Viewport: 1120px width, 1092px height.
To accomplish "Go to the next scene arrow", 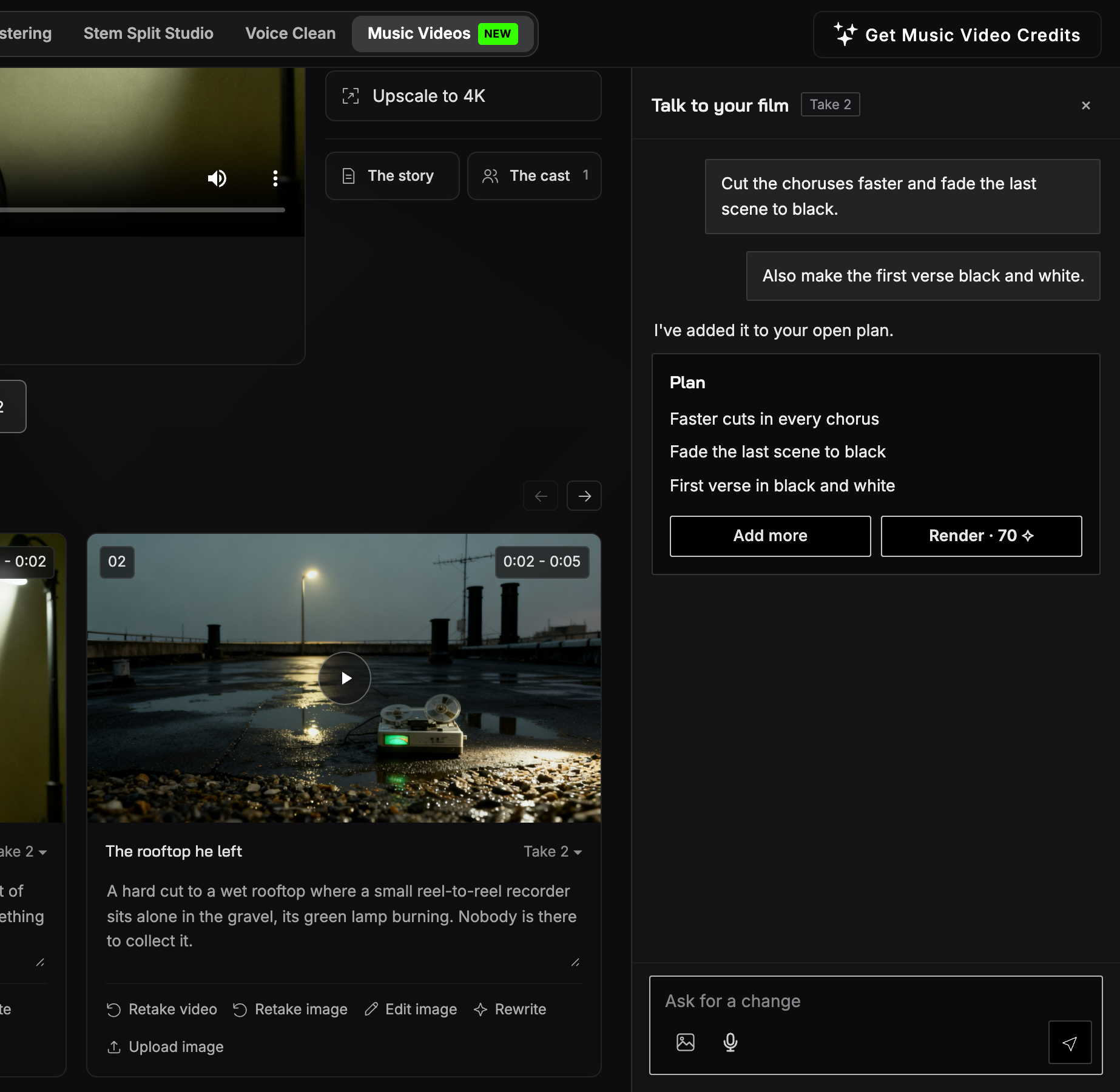I will tap(584, 496).
